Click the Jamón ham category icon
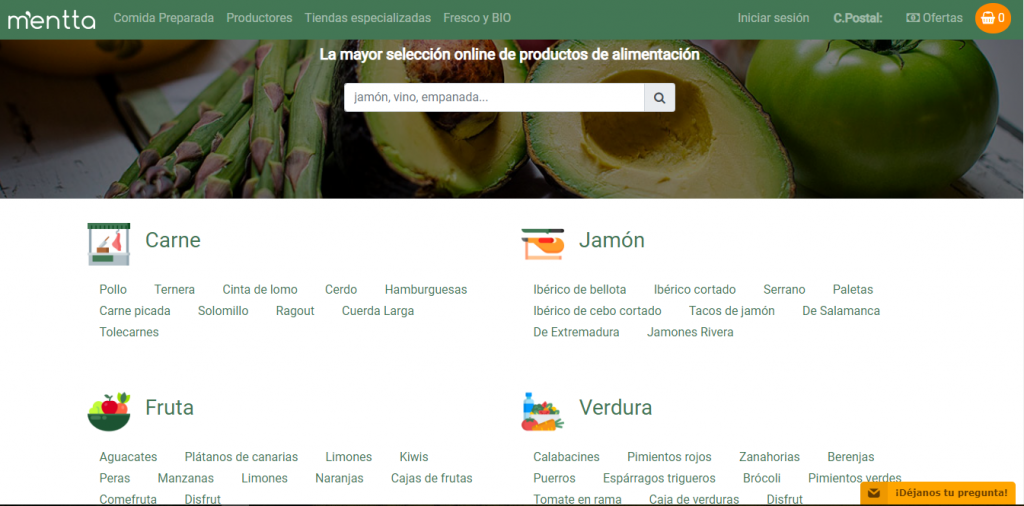The image size is (1024, 506). click(542, 243)
